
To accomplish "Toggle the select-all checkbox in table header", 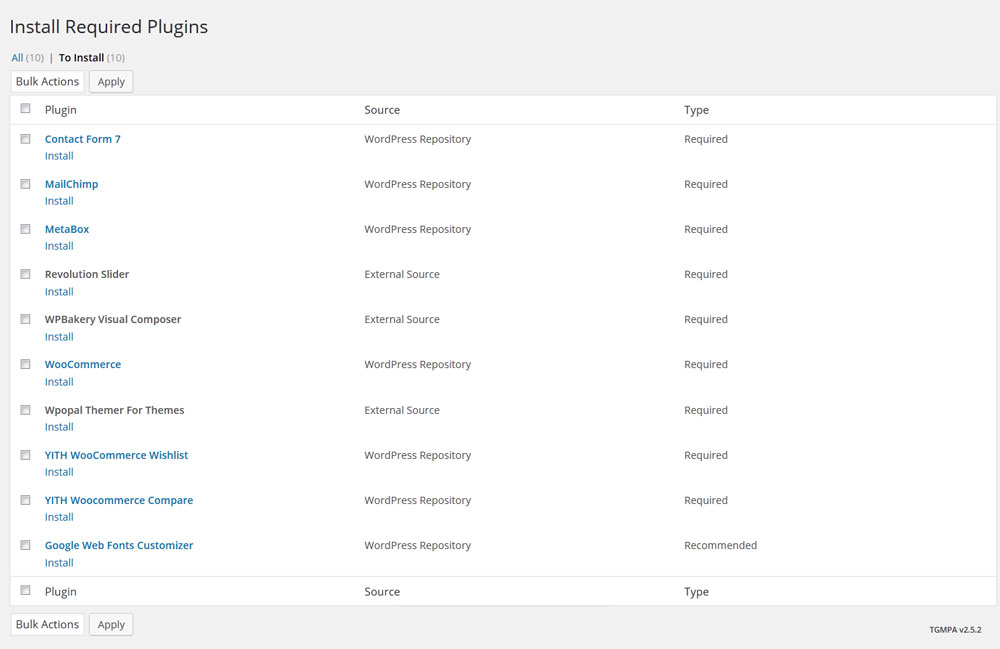I will click(x=25, y=109).
